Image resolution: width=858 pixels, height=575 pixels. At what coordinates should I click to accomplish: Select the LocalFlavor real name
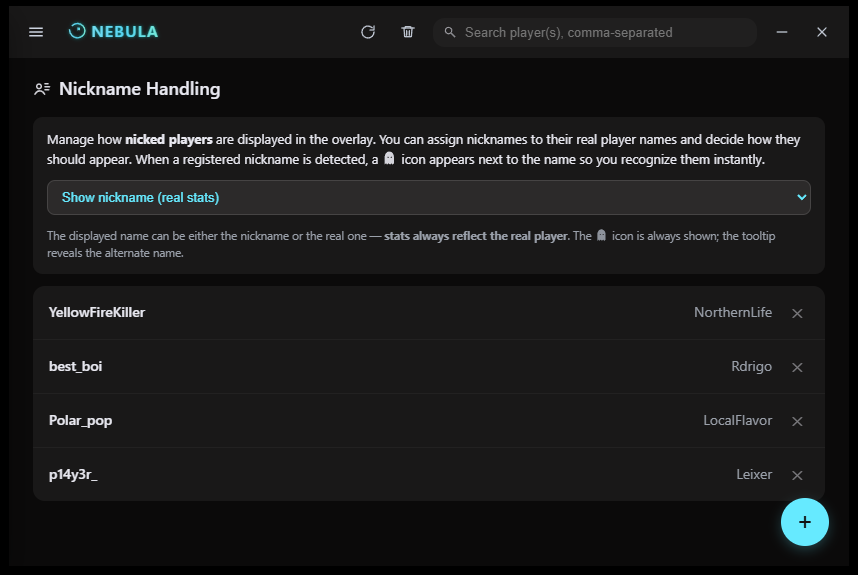[x=737, y=420]
